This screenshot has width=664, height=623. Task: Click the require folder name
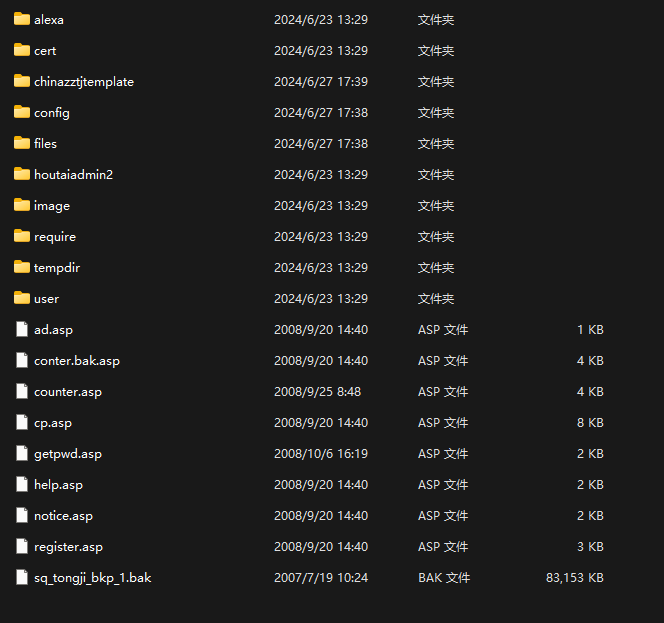coord(55,237)
